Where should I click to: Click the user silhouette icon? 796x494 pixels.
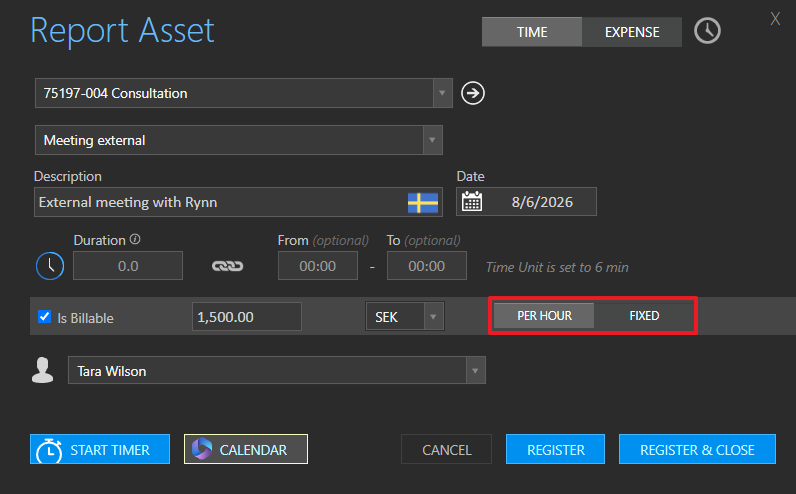click(43, 370)
